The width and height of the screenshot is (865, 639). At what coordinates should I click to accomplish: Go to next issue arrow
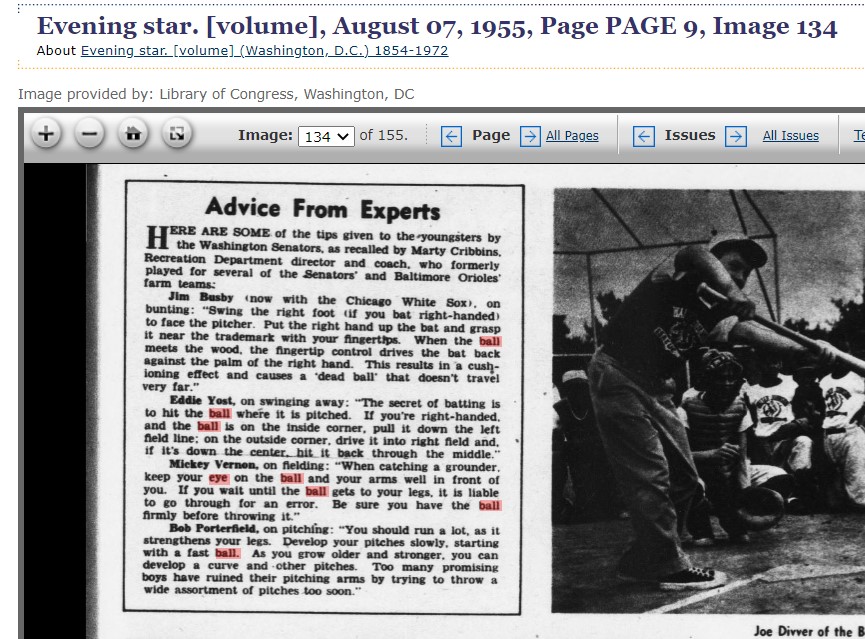736,136
